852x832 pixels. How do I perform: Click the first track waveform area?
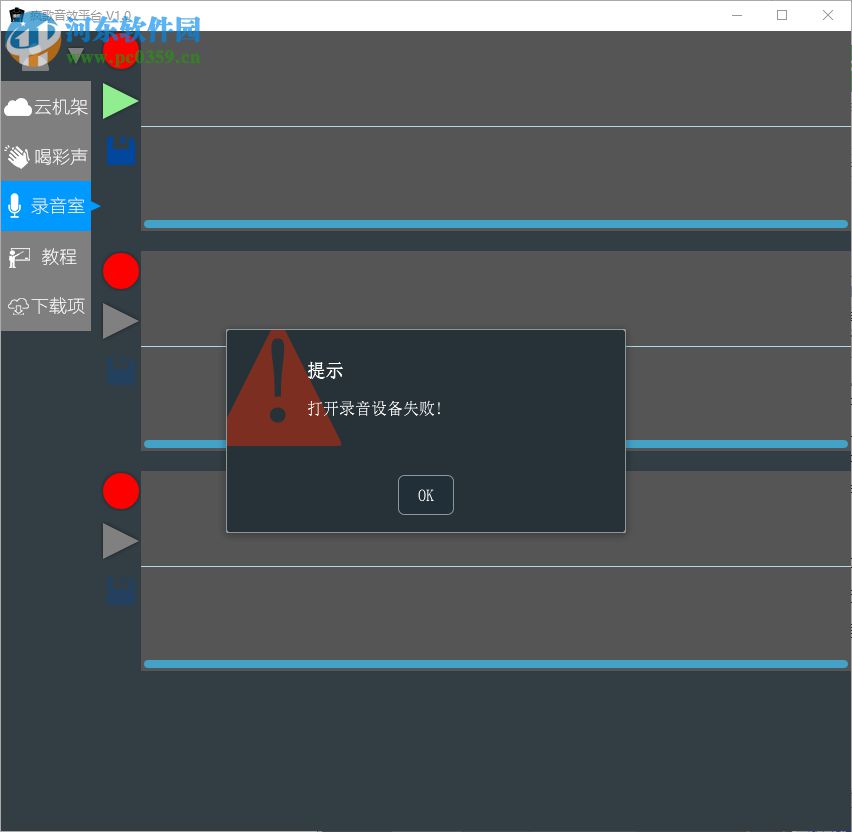pyautogui.click(x=496, y=127)
